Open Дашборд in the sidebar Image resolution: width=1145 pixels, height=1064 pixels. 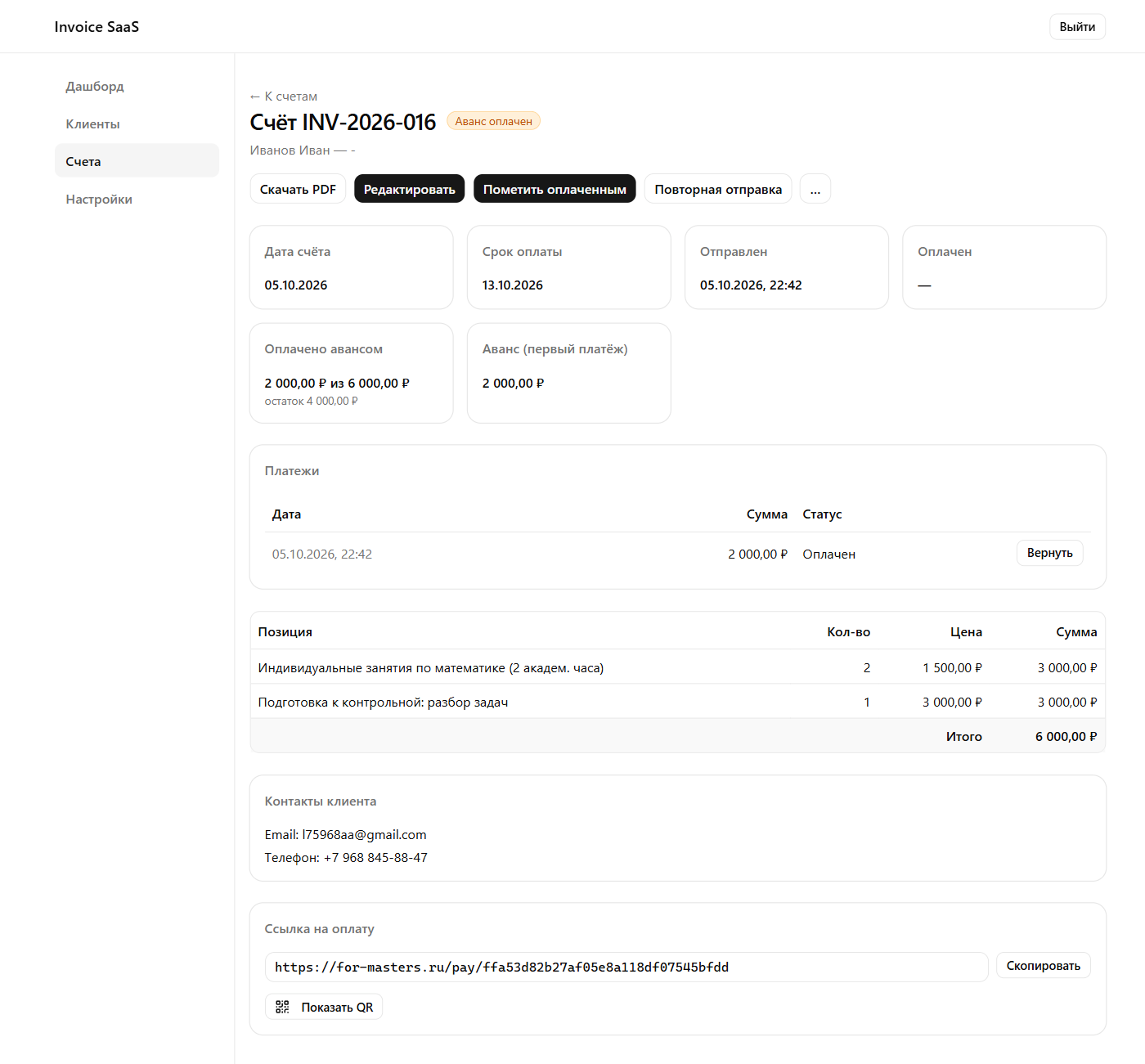(95, 87)
